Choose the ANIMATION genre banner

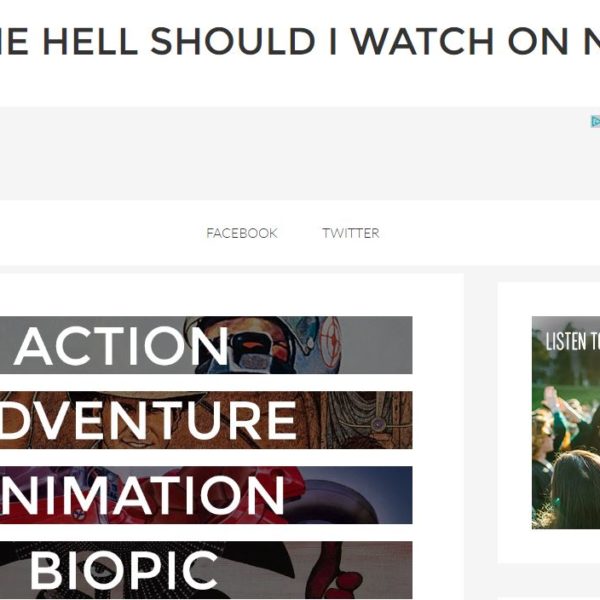click(x=206, y=495)
